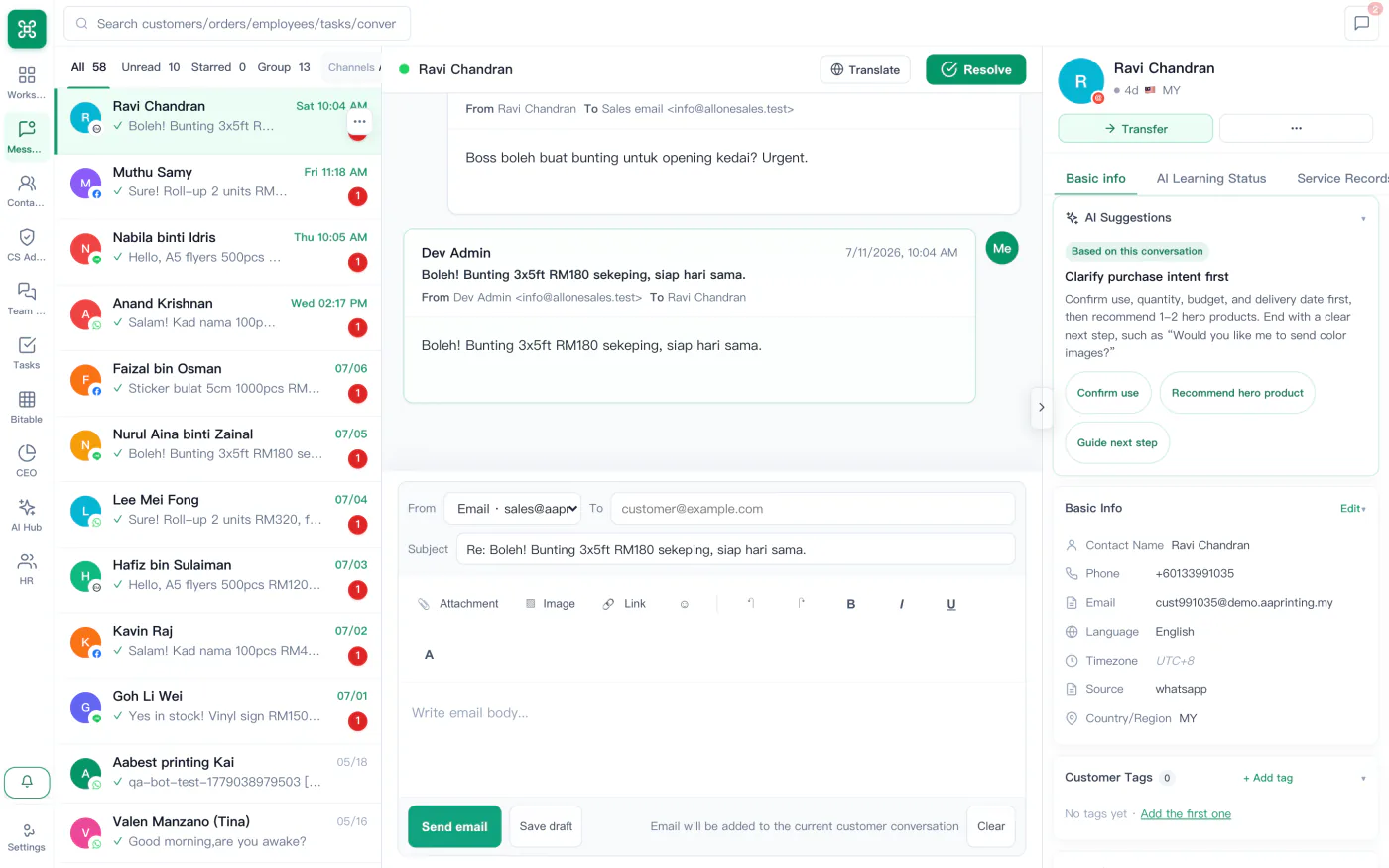Open the Edit dropdown in Basic Info
The image size is (1389, 868).
pos(1352,509)
